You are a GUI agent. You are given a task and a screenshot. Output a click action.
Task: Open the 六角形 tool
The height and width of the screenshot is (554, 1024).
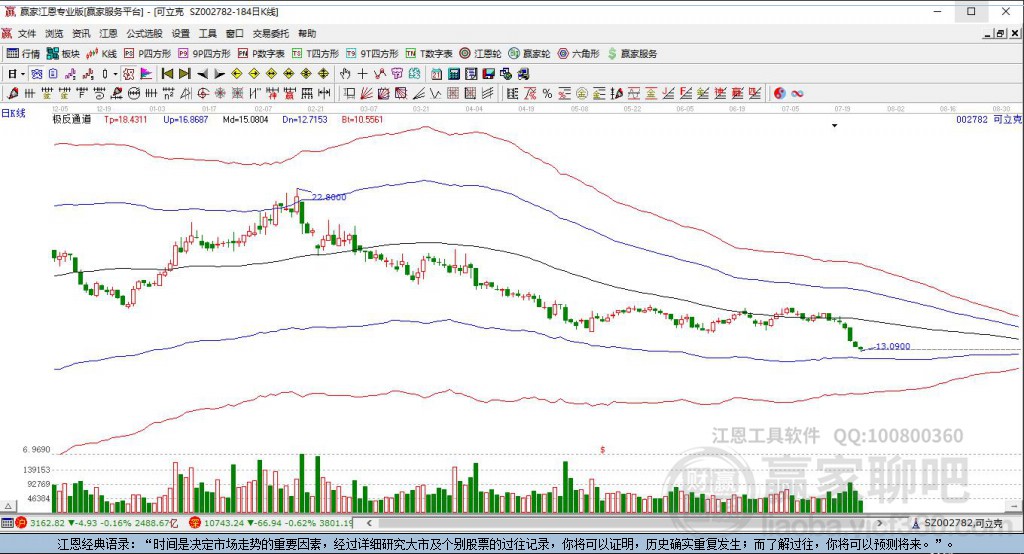click(579, 54)
